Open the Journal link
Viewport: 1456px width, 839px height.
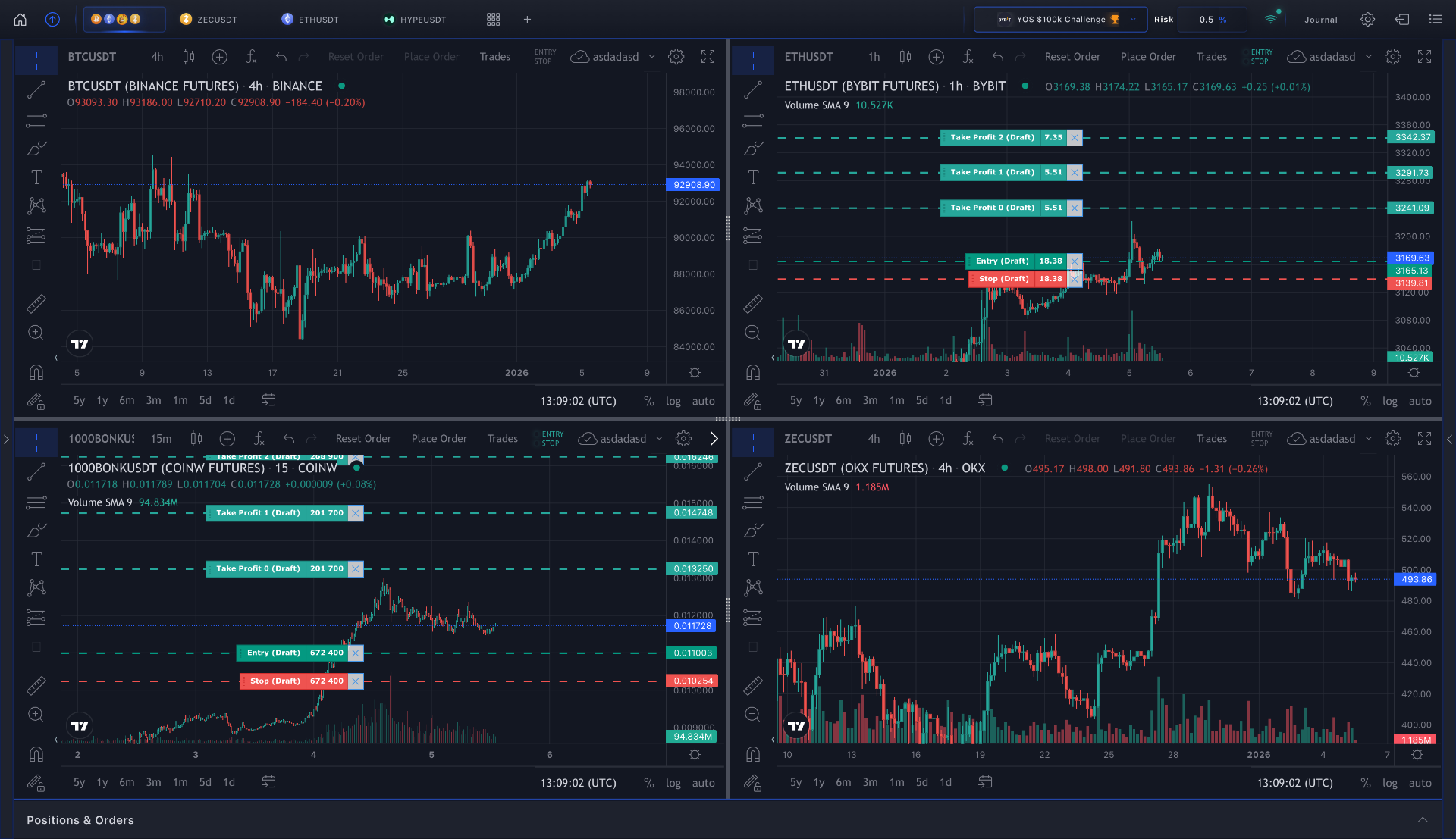tap(1321, 20)
